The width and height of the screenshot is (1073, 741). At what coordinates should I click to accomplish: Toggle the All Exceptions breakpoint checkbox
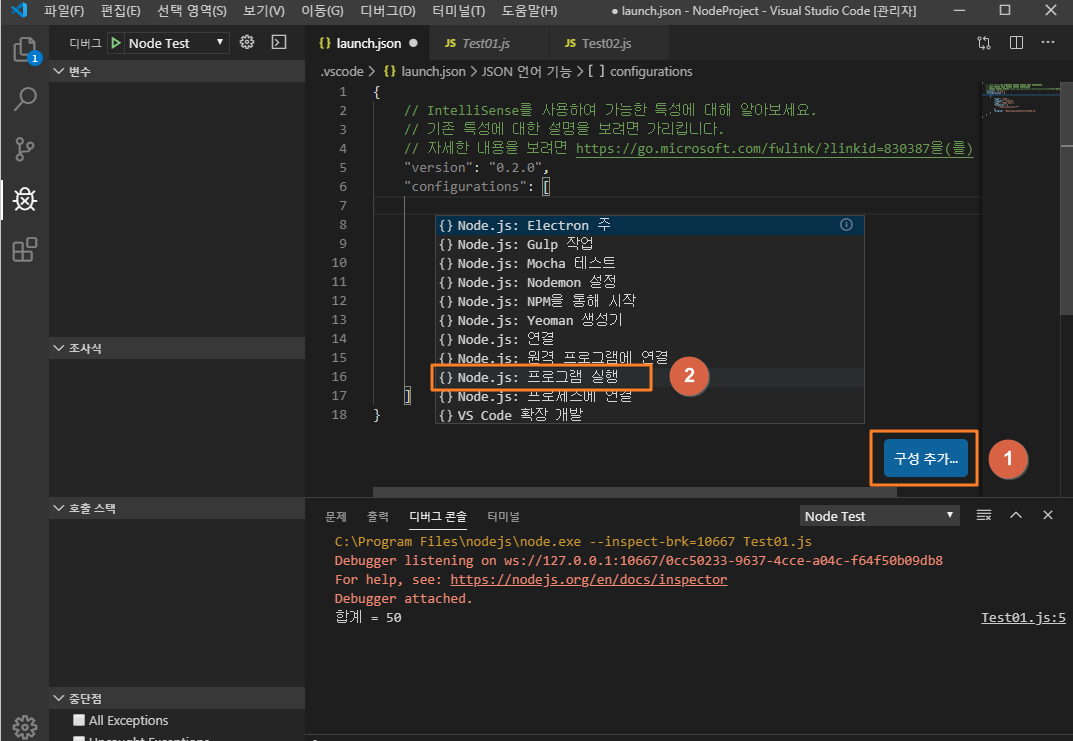click(79, 720)
